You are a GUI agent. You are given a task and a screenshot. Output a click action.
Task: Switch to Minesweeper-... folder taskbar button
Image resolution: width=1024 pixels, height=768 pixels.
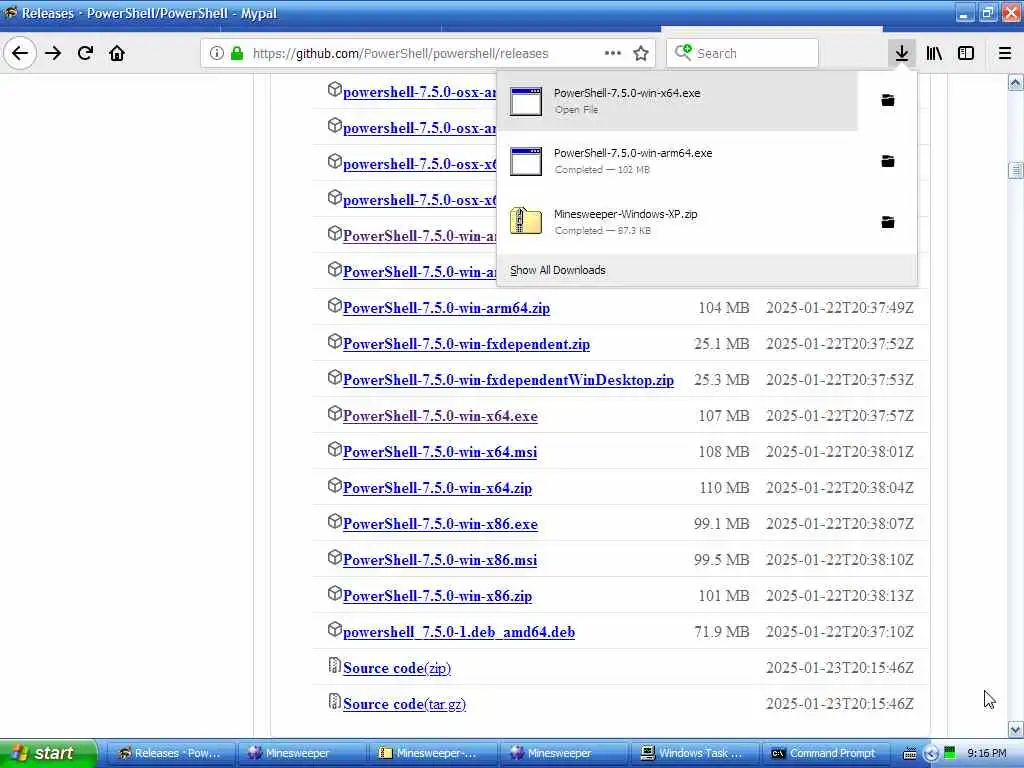pos(431,753)
